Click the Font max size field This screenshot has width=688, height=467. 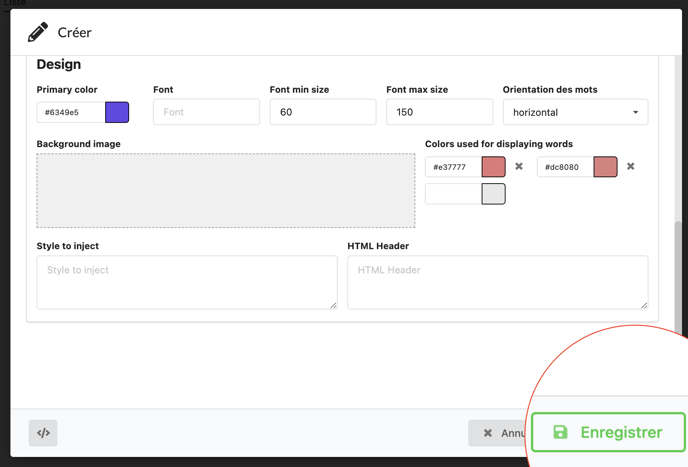439,112
